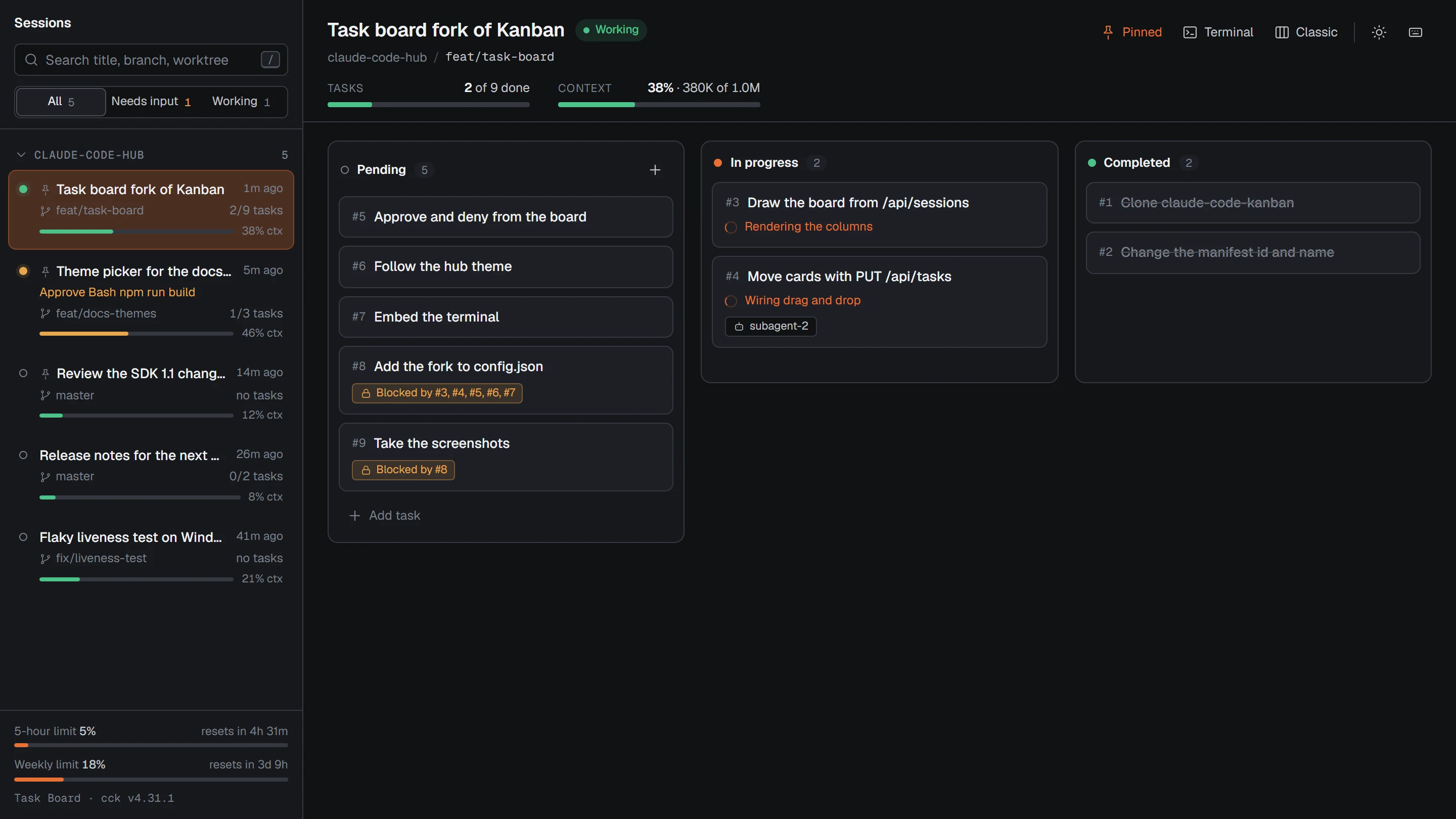
Task: Click the subagent-2 tag
Action: [771, 326]
